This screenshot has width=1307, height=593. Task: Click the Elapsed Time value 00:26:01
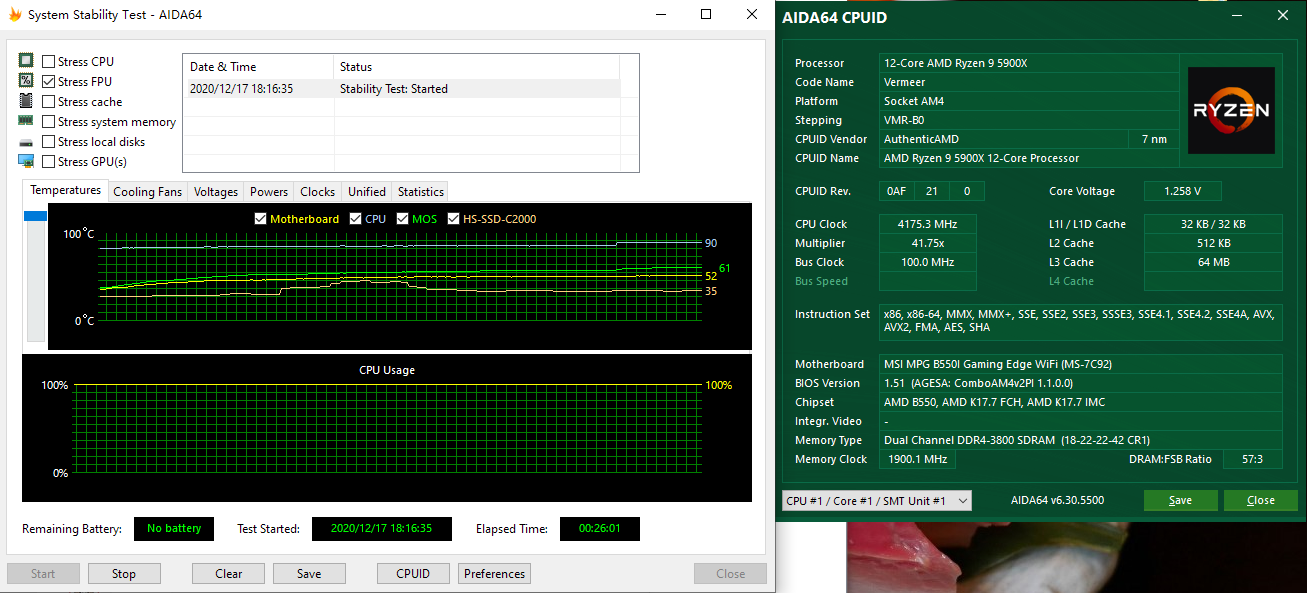coord(600,528)
